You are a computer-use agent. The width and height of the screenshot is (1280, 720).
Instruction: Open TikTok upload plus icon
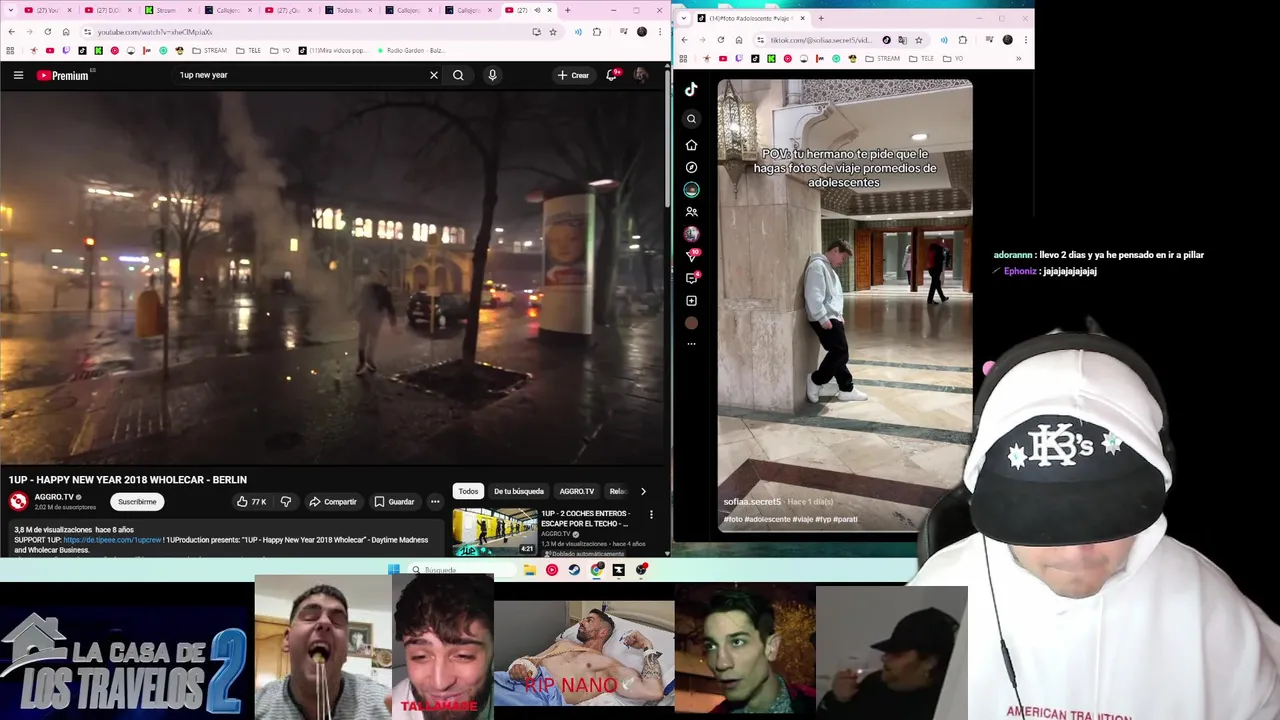point(691,301)
